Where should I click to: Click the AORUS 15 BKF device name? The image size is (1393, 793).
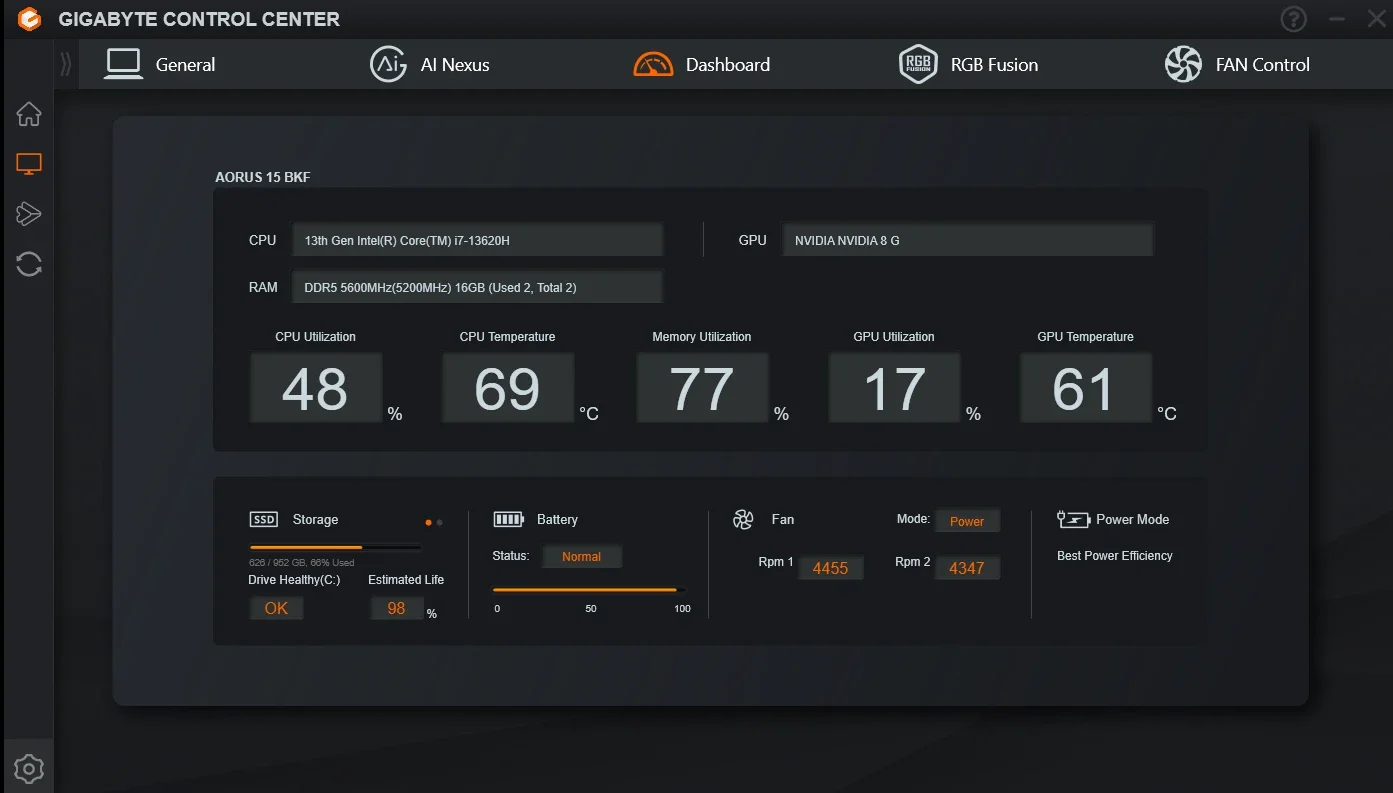(263, 178)
